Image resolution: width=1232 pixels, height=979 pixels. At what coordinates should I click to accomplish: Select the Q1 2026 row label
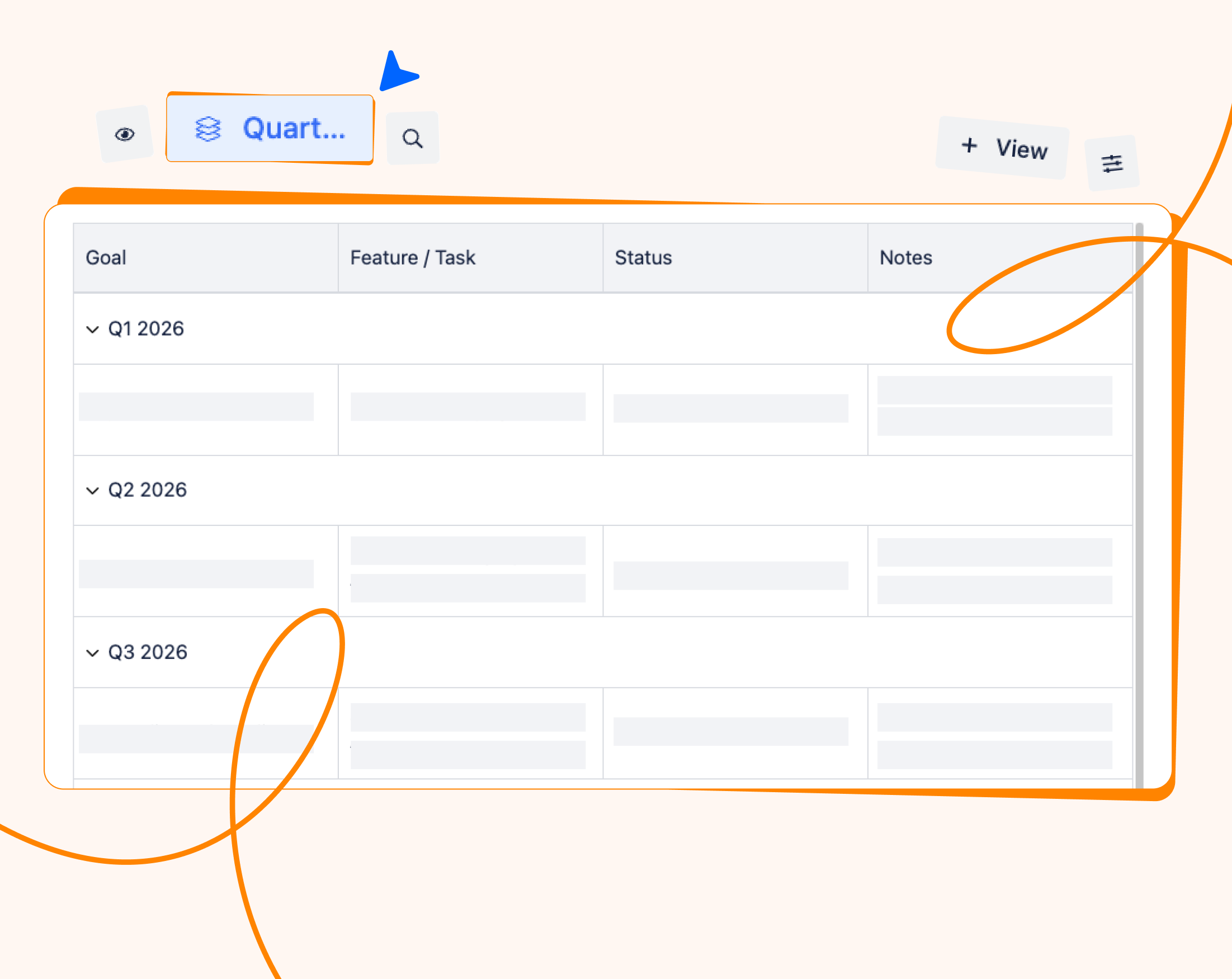click(147, 329)
